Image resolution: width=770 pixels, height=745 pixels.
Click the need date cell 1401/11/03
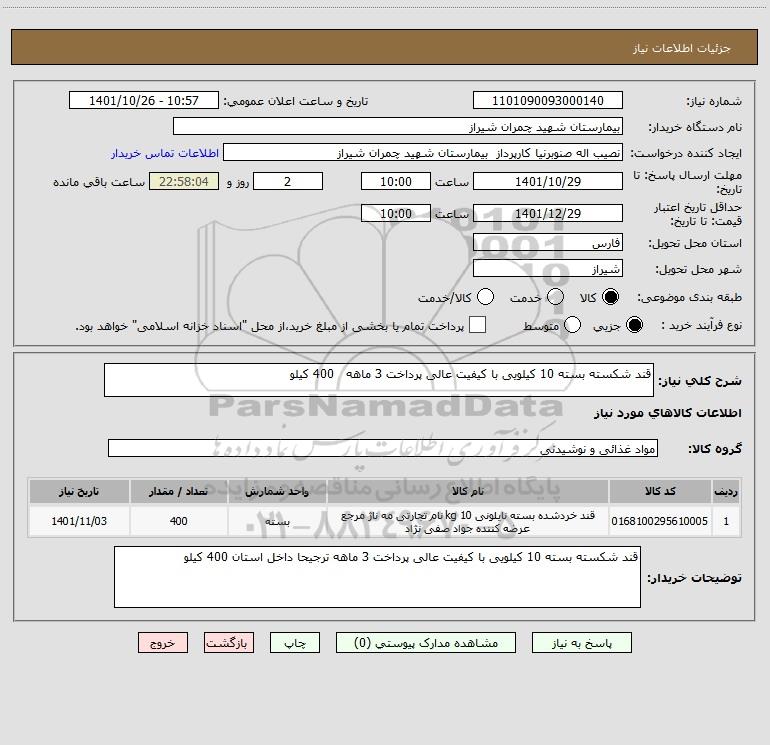coord(79,521)
